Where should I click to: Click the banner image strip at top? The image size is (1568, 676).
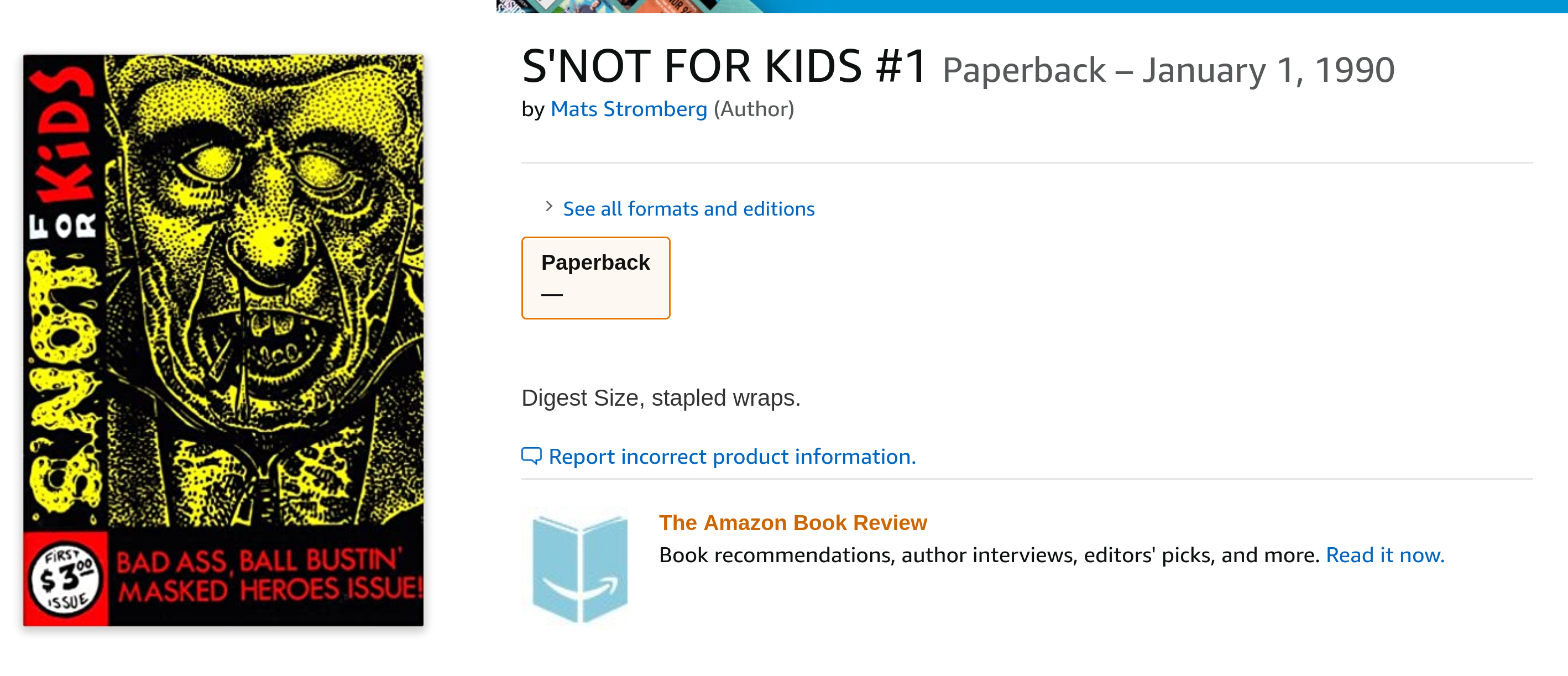1032,6
